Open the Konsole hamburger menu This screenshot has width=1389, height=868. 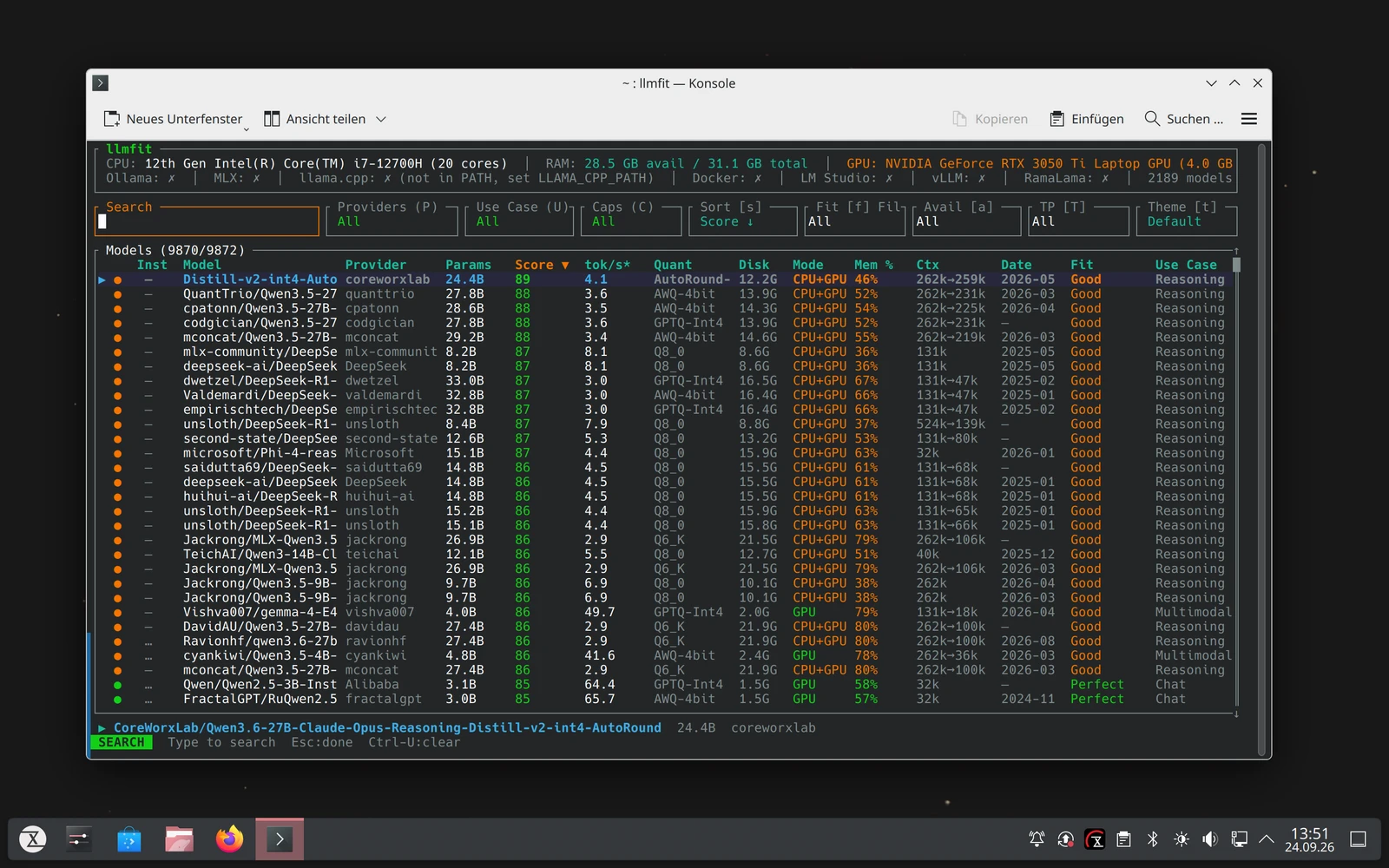1249,119
